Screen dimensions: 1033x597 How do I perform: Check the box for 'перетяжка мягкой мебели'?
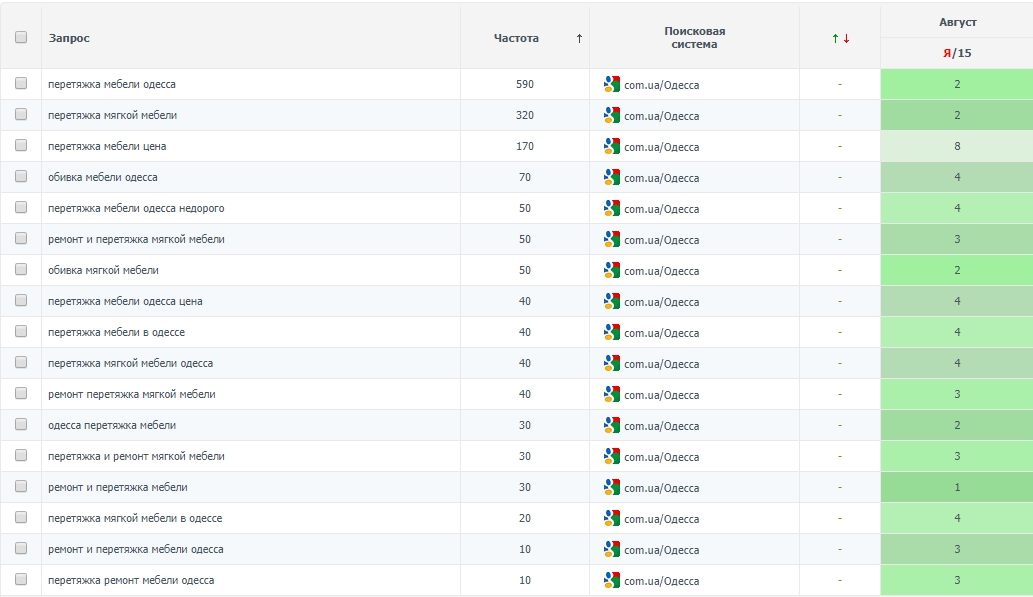[21, 115]
